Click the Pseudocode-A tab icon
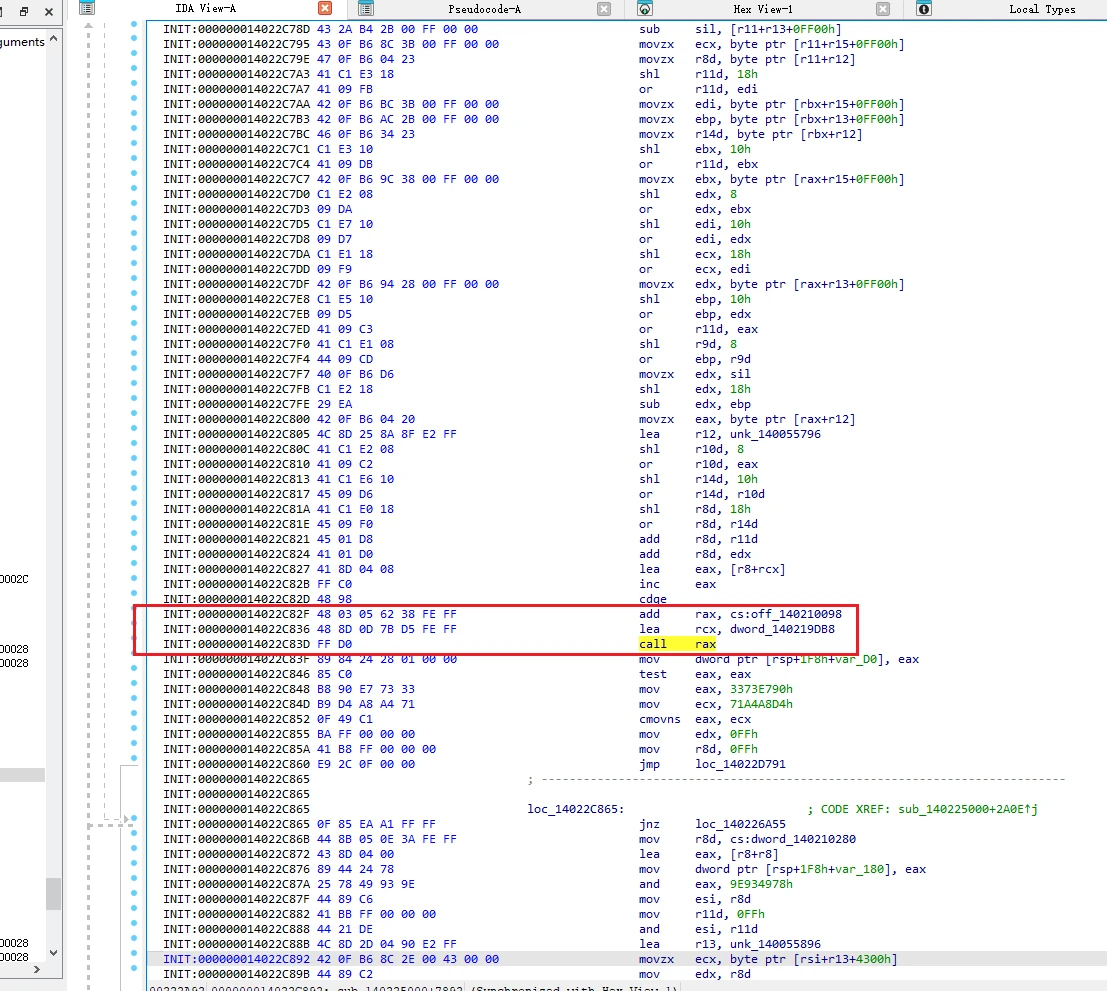Image resolution: width=1107 pixels, height=991 pixels. coord(366,8)
